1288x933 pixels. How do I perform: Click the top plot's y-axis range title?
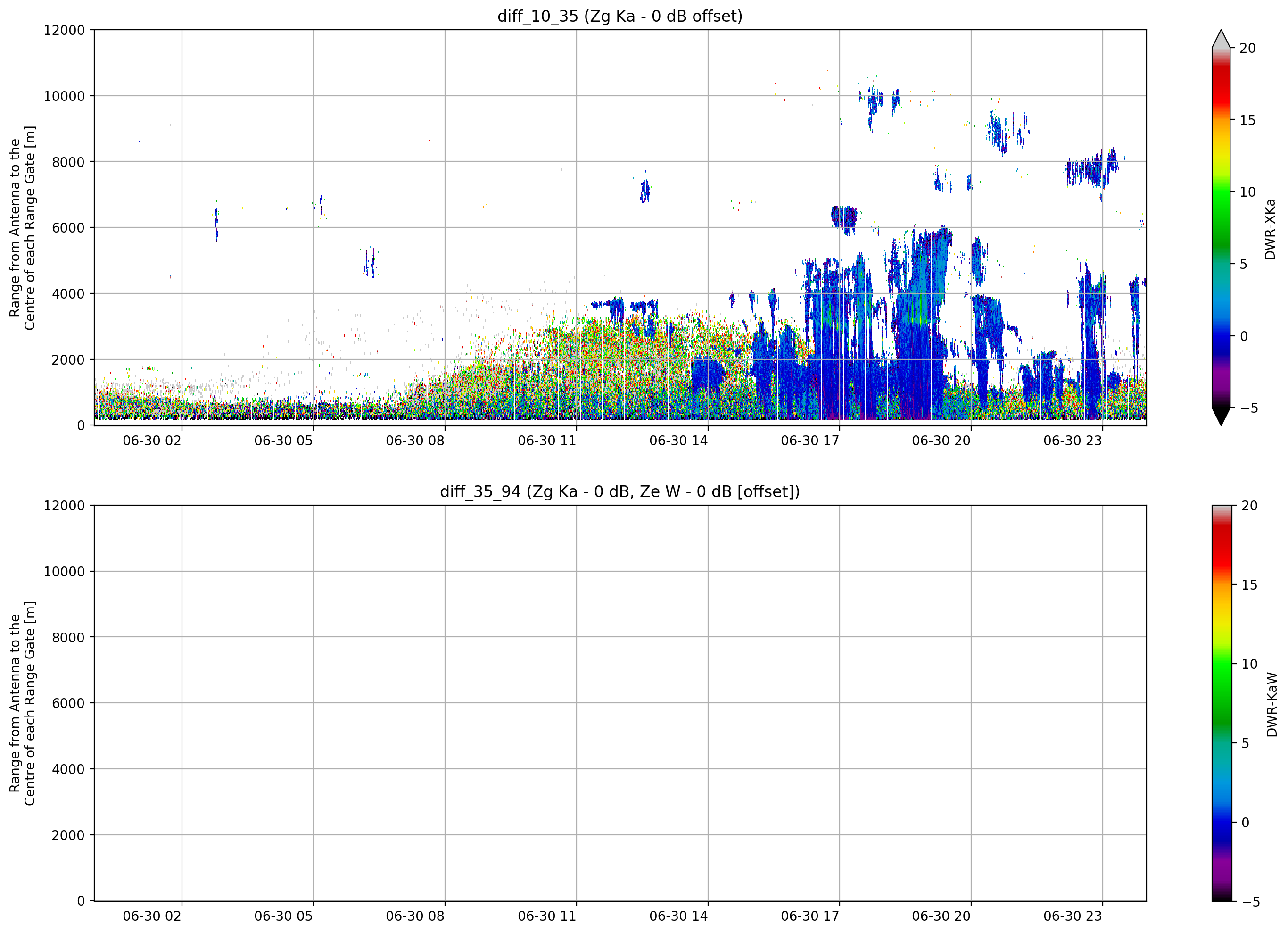click(22, 228)
